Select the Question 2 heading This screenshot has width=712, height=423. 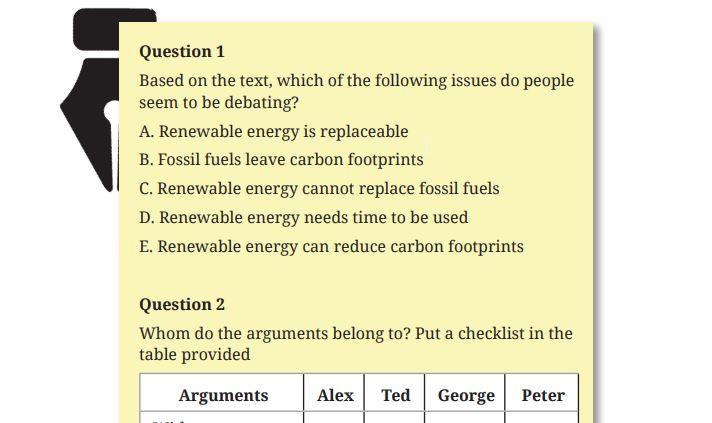click(x=182, y=304)
